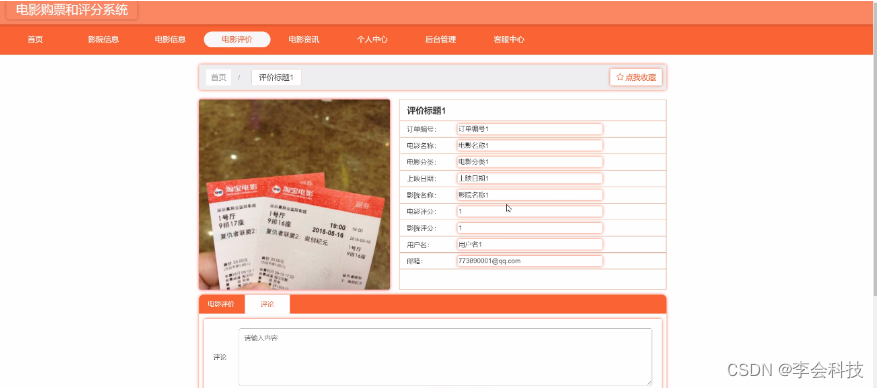The width and height of the screenshot is (879, 388).
Task: Click the 评论 label beside the textarea
Action: pyautogui.click(x=220, y=357)
